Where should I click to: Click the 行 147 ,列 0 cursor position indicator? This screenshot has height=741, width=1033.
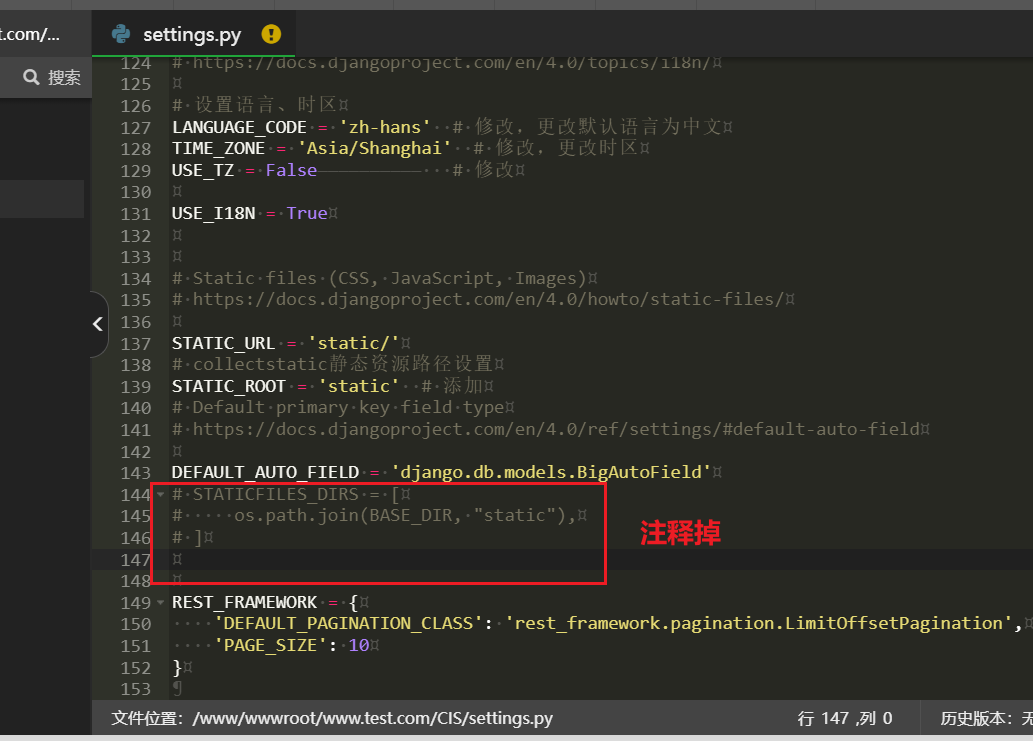point(845,718)
